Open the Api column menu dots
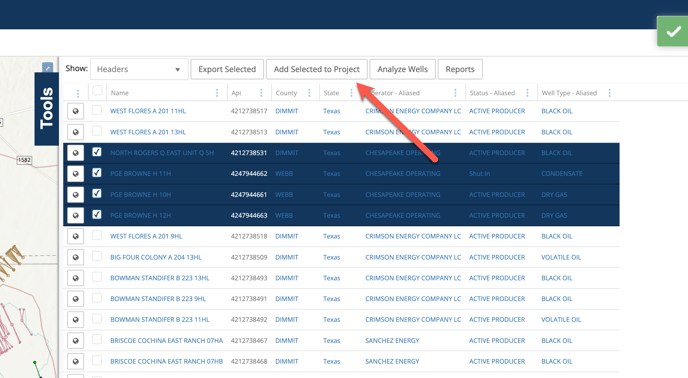This screenshot has height=378, width=688. pyautogui.click(x=261, y=93)
